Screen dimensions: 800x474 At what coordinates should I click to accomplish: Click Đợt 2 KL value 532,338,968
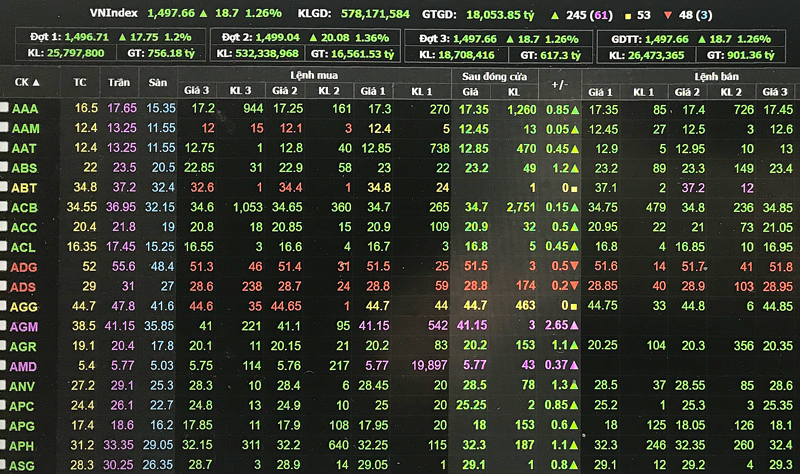(267, 54)
